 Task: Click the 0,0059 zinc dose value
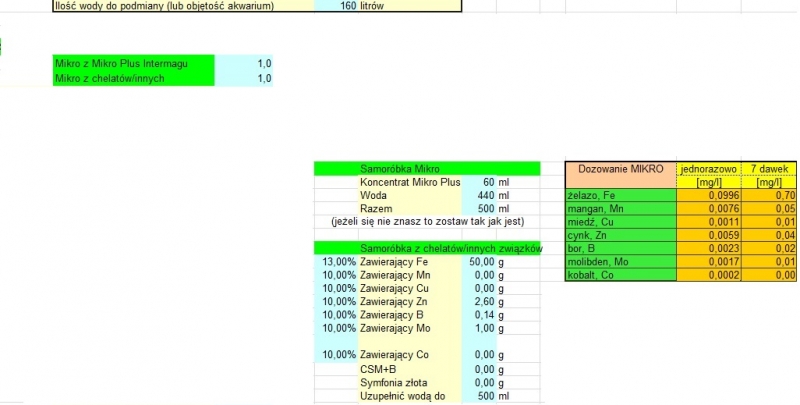[709, 235]
